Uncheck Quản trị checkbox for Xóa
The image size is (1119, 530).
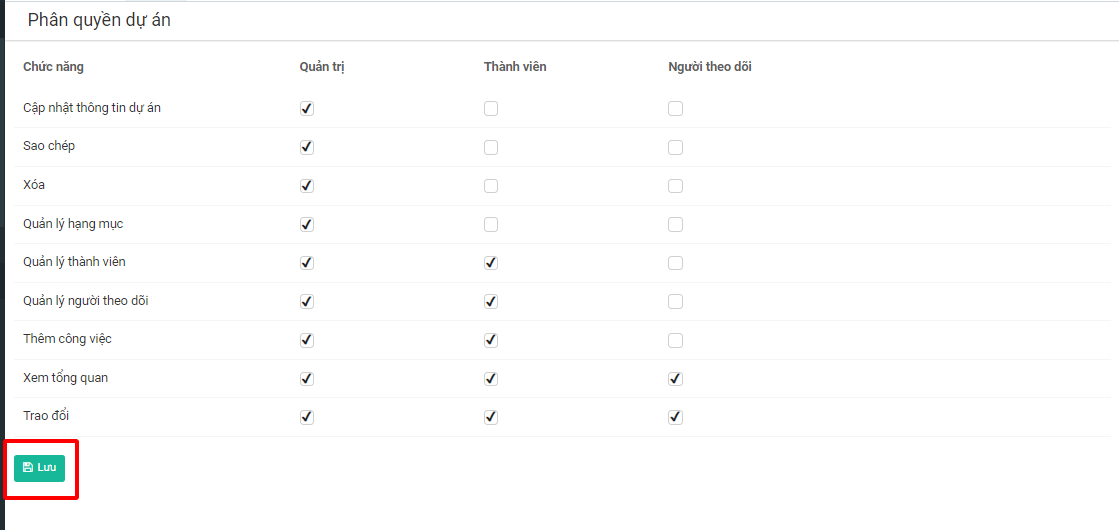[x=307, y=186]
